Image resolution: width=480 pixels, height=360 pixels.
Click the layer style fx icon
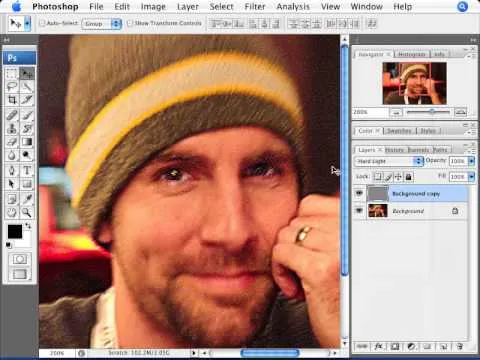point(379,347)
